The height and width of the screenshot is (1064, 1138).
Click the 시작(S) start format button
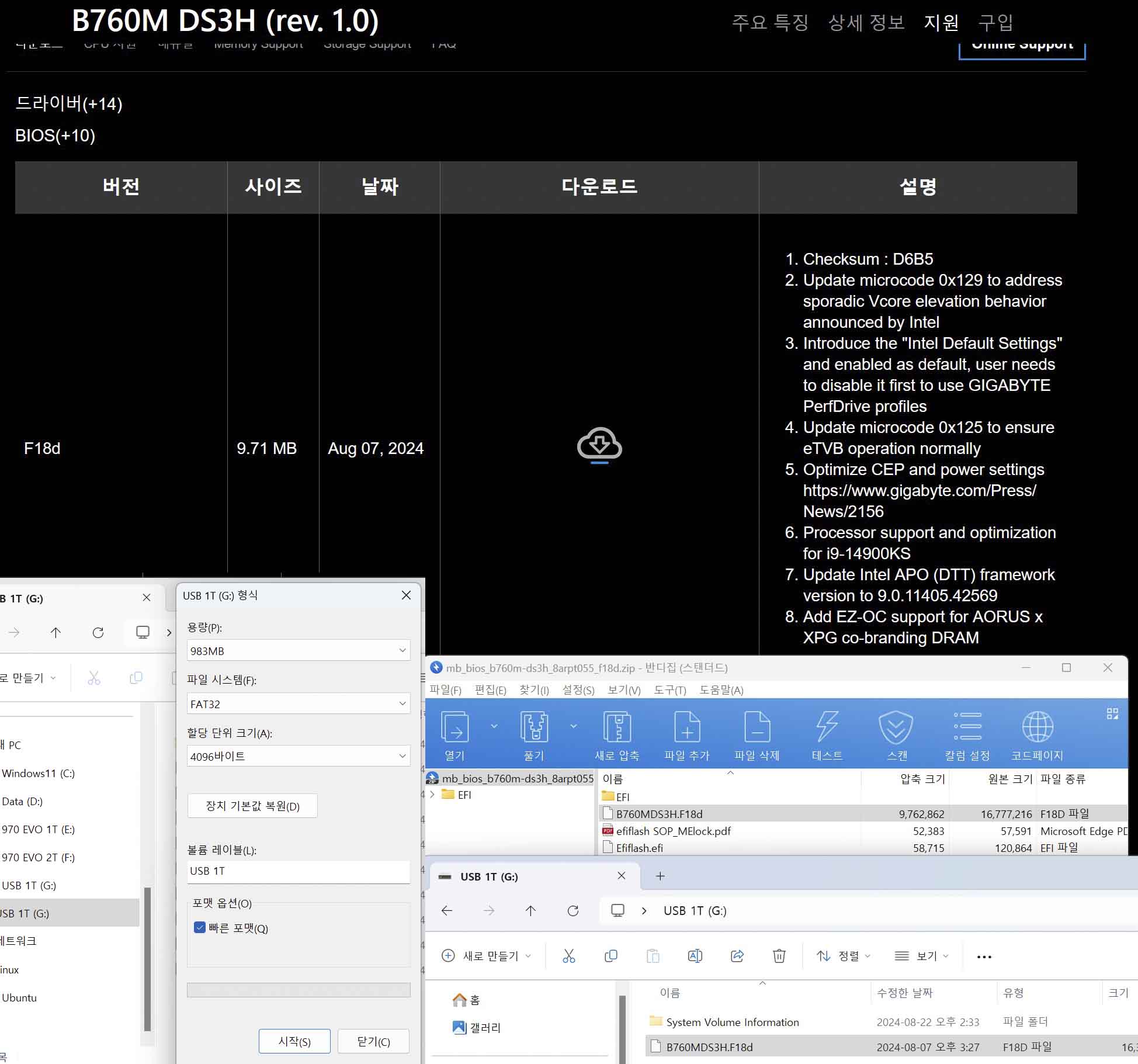tap(294, 1041)
